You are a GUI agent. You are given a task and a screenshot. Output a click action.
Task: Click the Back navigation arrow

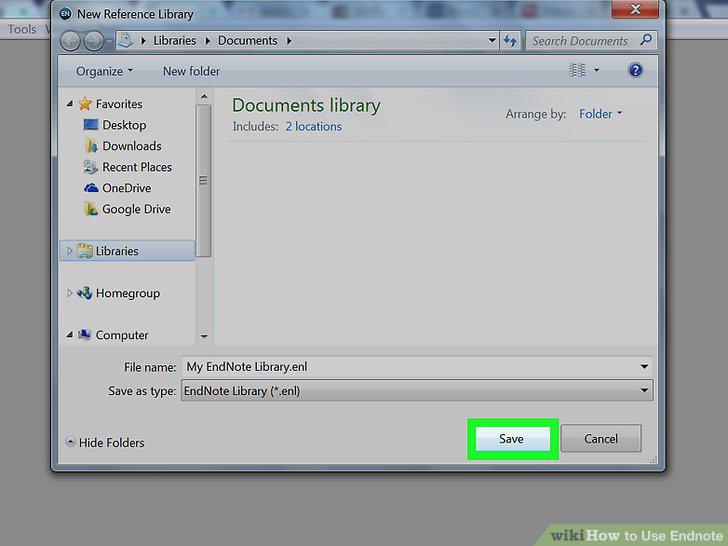click(x=71, y=41)
